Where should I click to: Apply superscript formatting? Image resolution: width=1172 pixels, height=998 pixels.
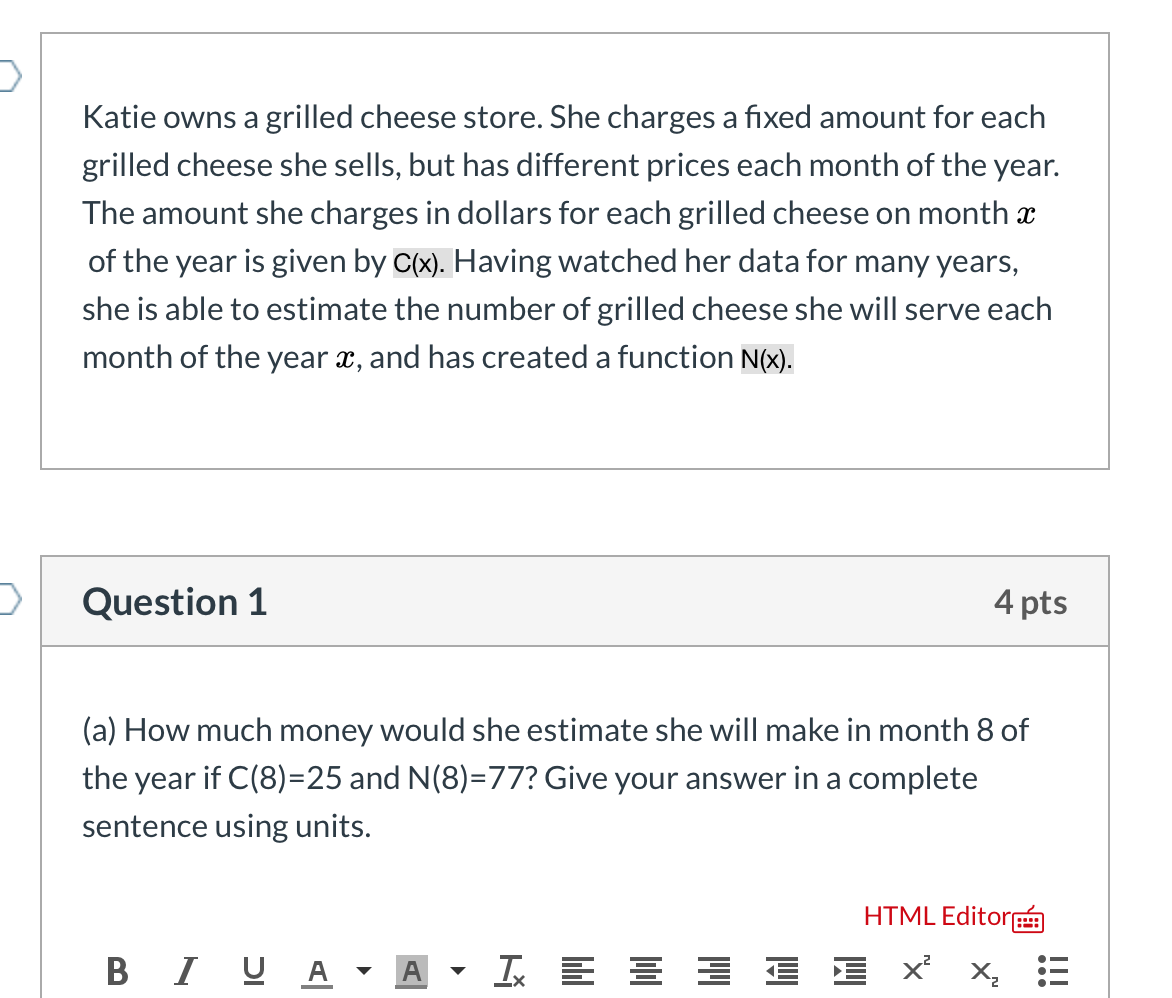[913, 970]
